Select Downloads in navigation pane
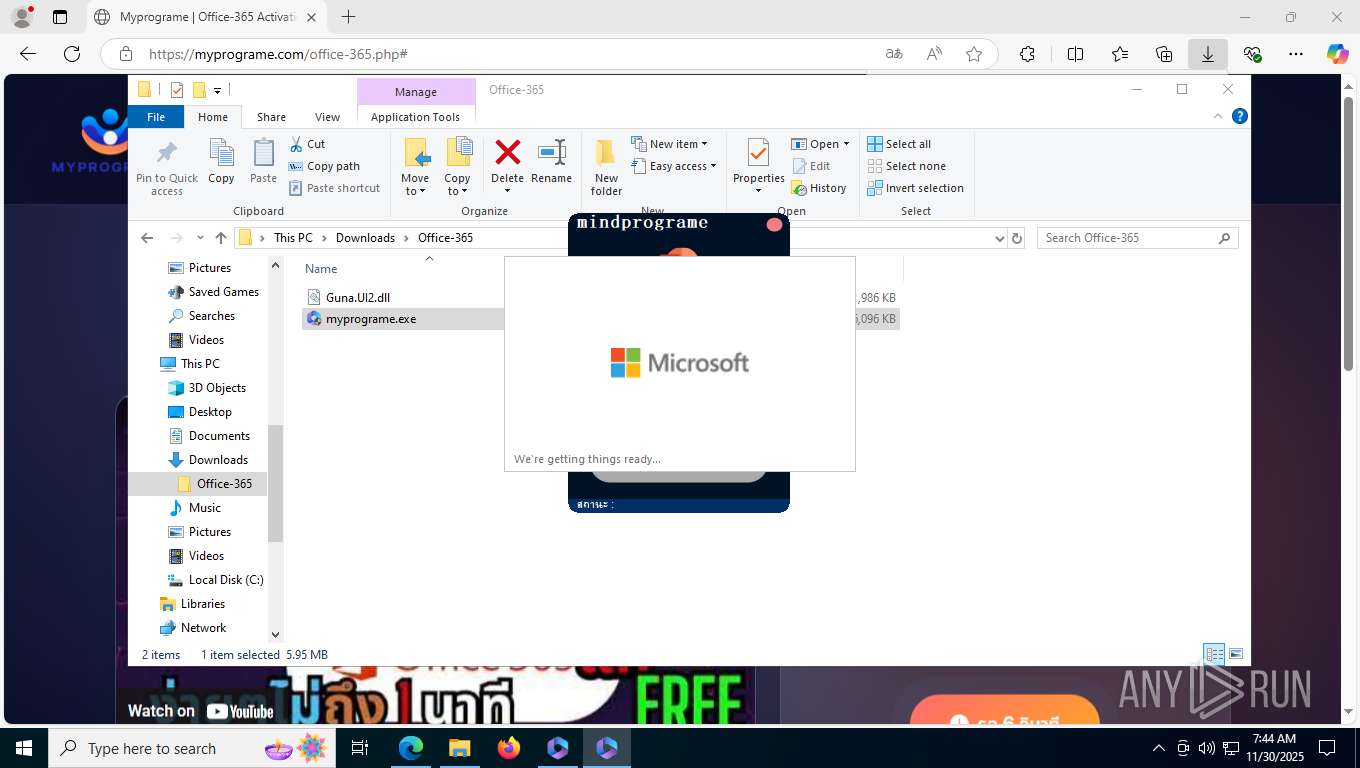 218,460
